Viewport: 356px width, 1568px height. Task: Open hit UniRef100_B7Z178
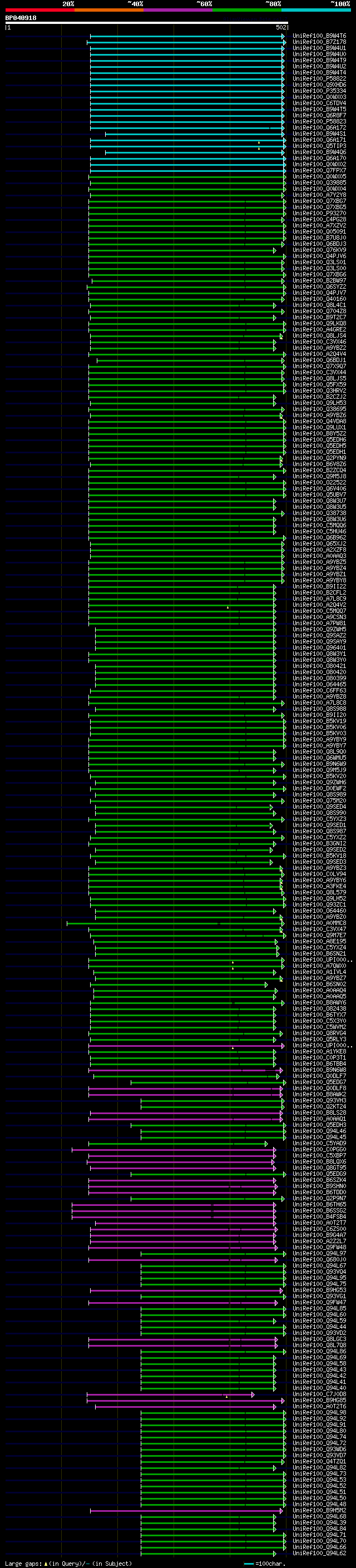click(x=319, y=42)
